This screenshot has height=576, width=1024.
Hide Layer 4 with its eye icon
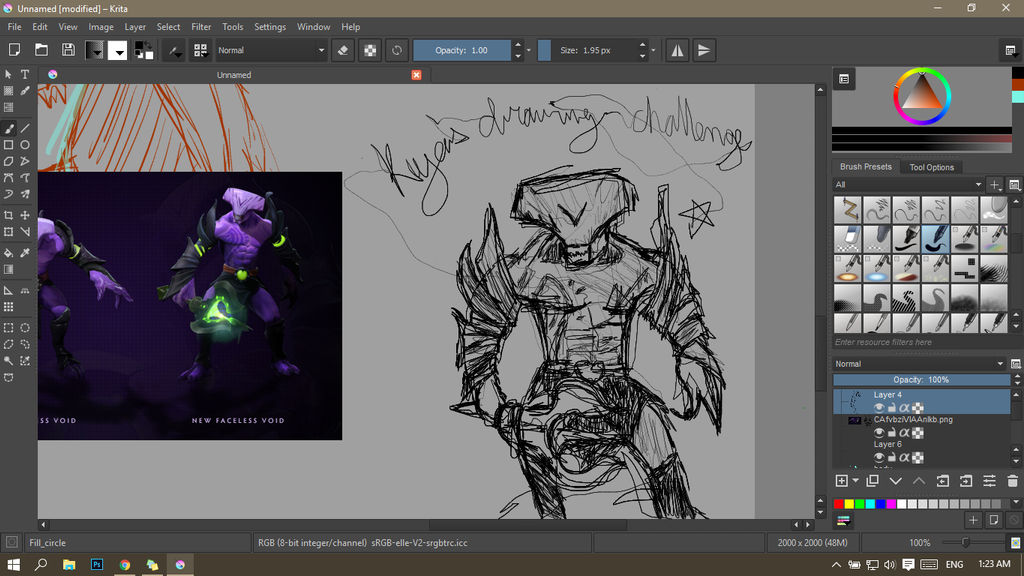pos(879,408)
